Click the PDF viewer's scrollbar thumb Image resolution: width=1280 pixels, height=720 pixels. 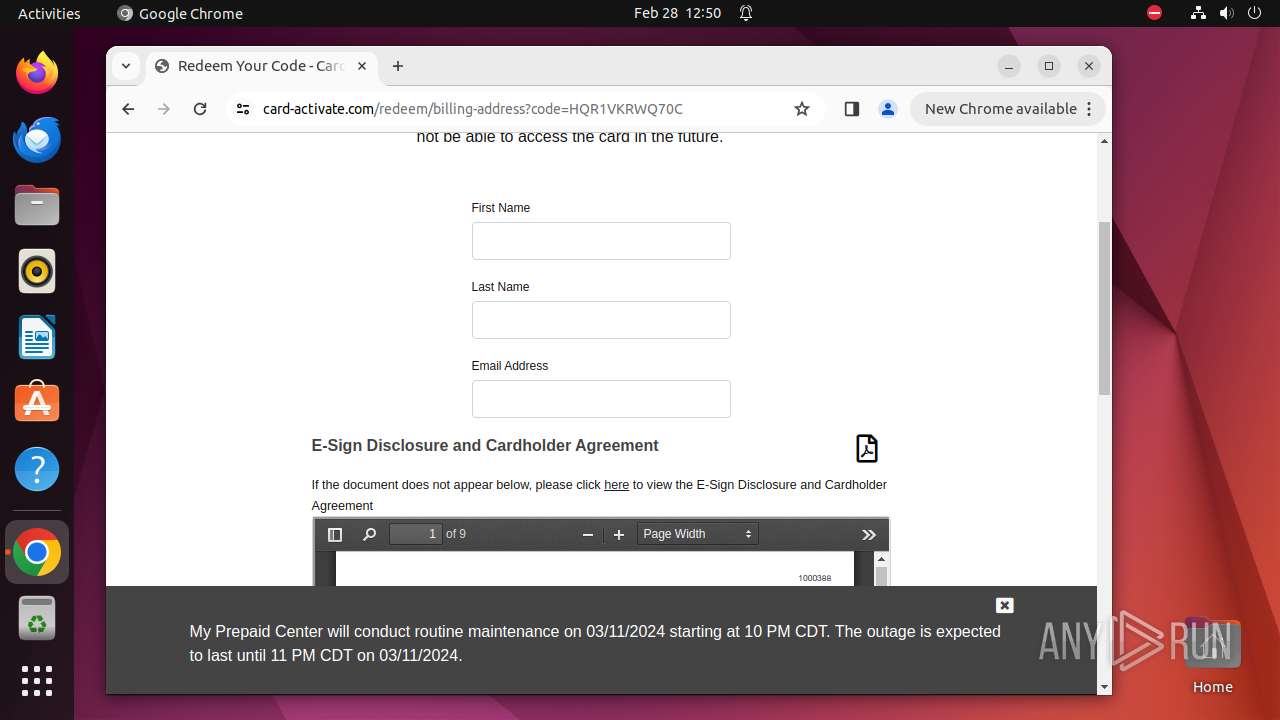pos(881,577)
